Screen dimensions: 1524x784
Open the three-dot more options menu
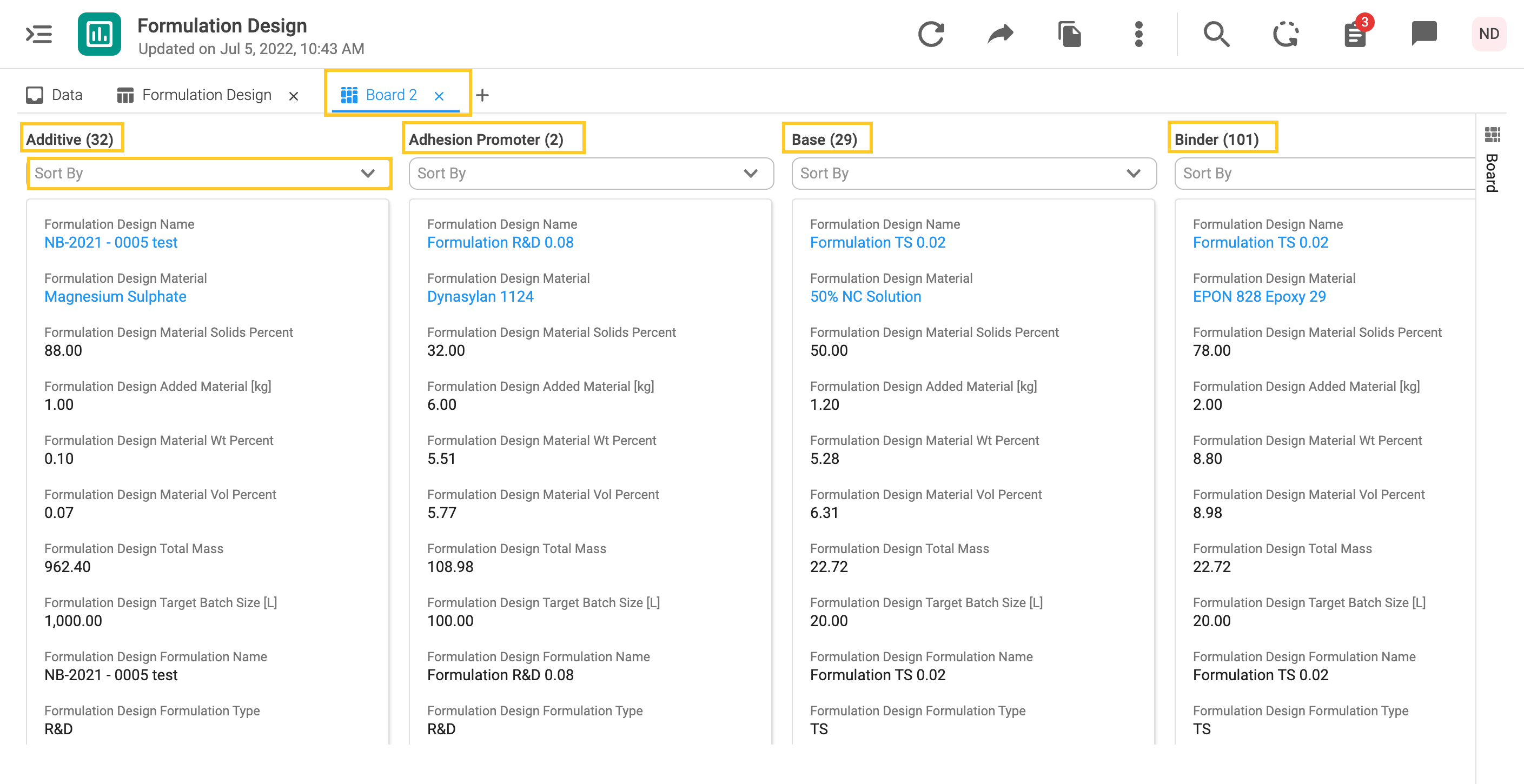click(x=1139, y=34)
